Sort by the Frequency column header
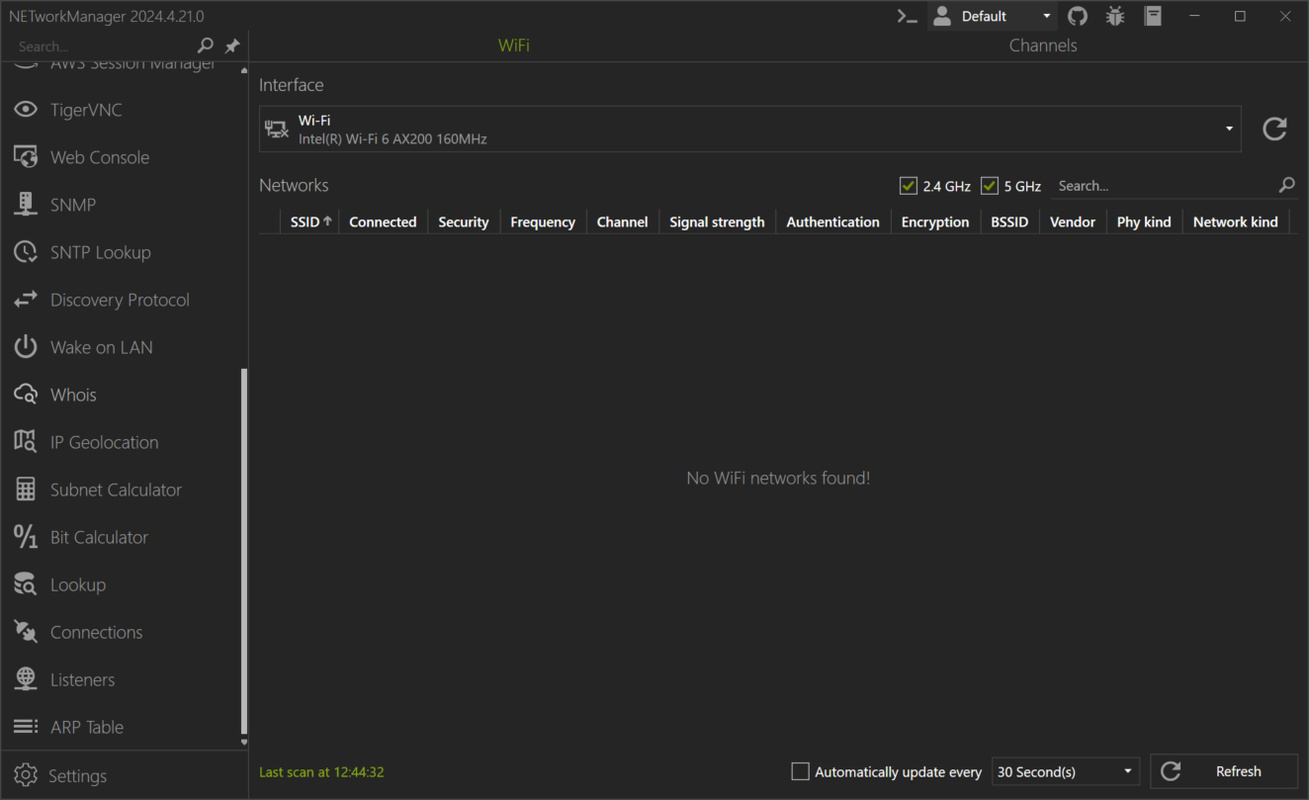This screenshot has width=1309, height=800. tap(543, 222)
